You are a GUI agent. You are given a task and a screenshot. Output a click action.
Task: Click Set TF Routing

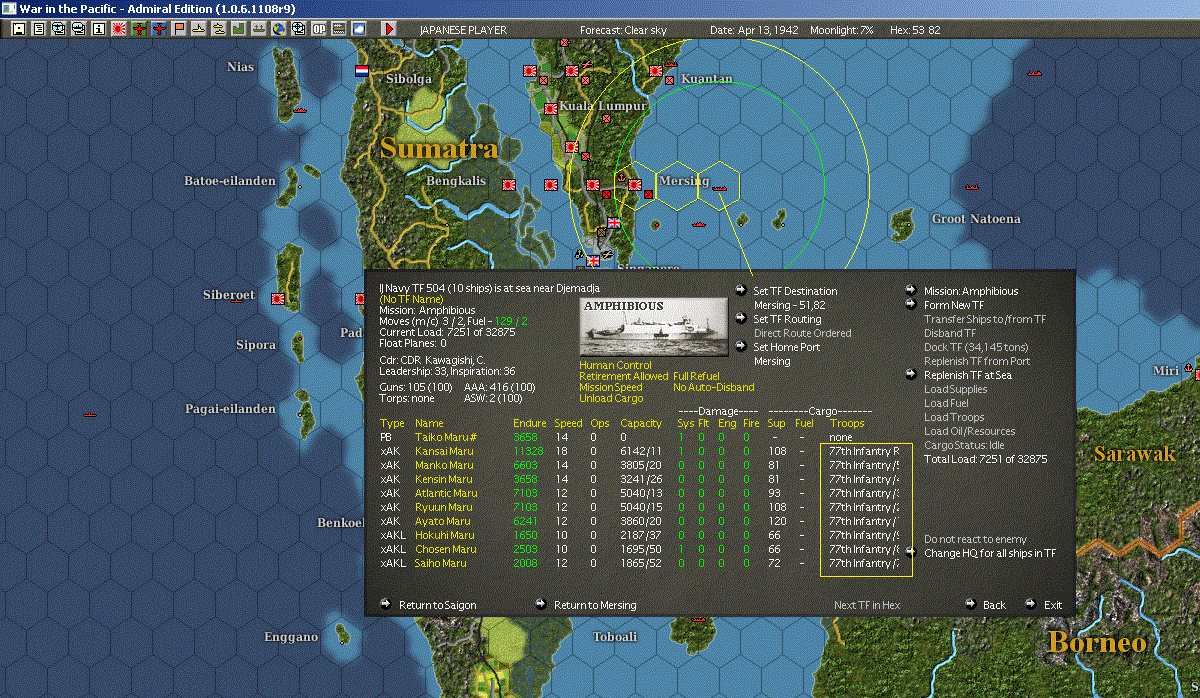click(x=787, y=319)
